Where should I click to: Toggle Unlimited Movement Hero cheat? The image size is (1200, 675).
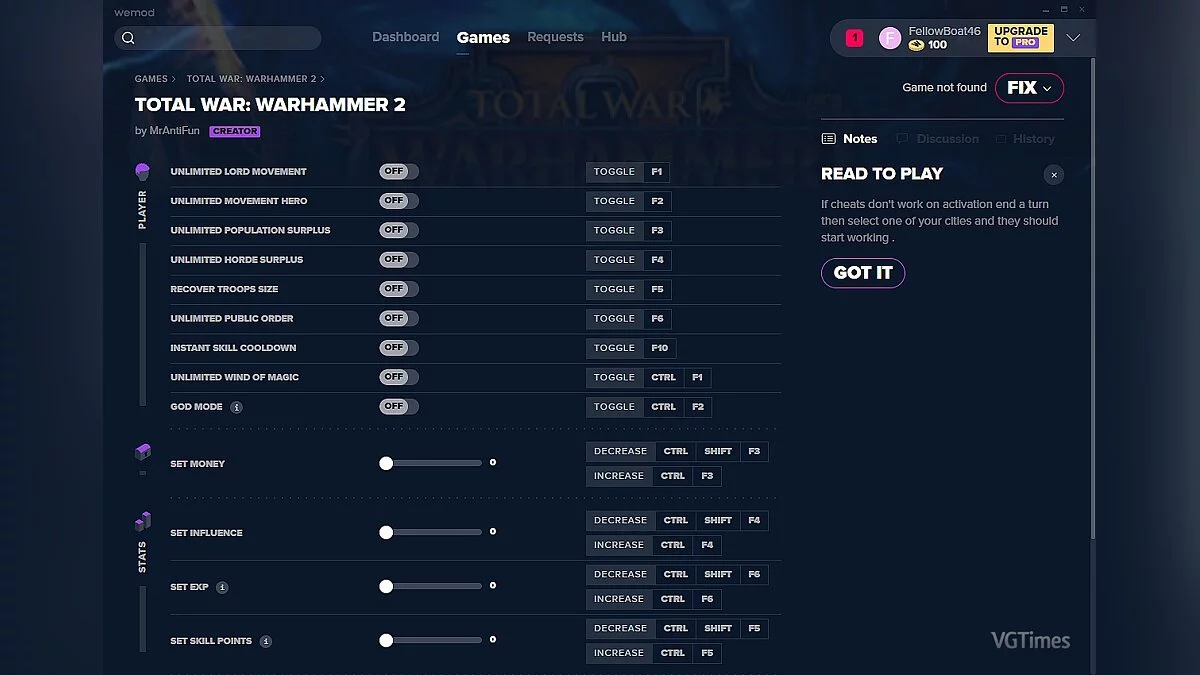(399, 201)
